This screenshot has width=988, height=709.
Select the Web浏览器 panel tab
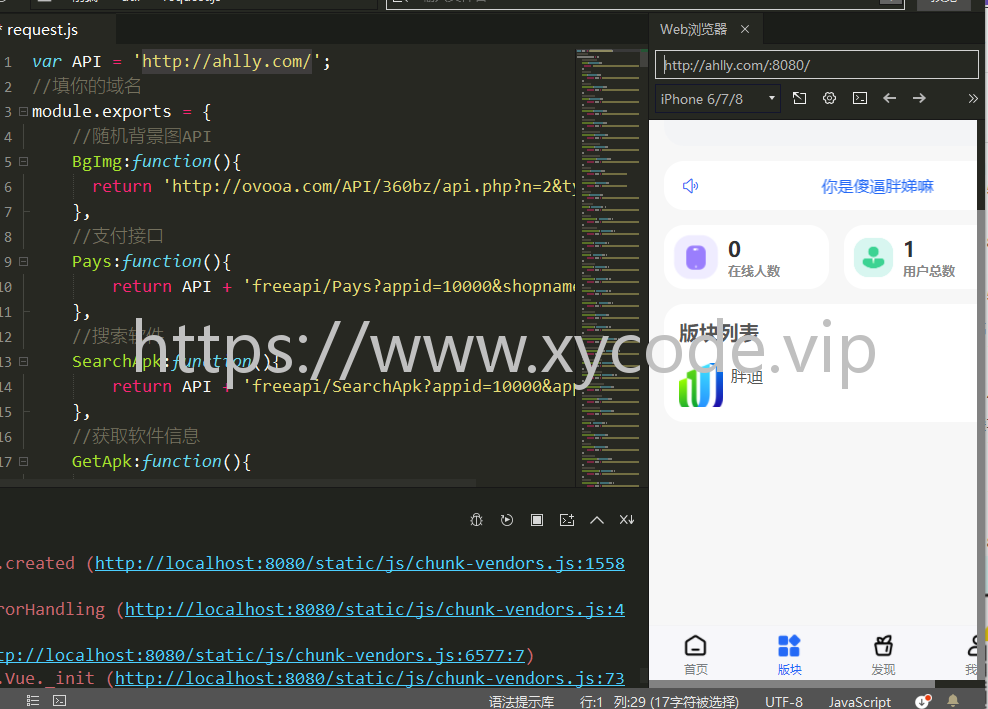tap(693, 29)
